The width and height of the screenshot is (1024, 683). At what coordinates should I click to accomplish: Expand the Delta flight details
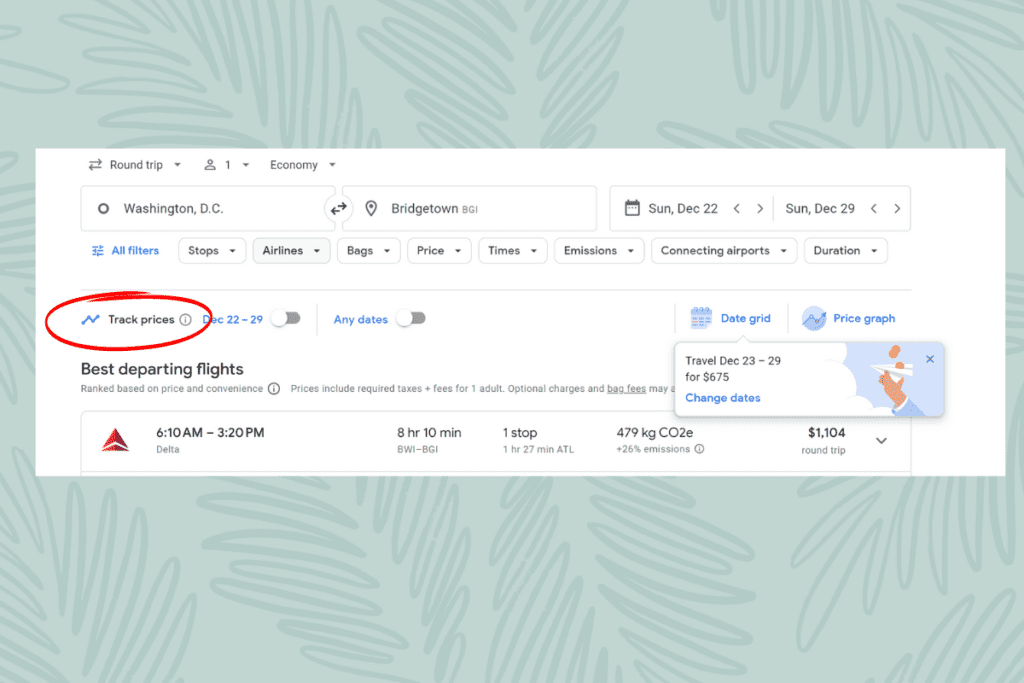pyautogui.click(x=881, y=440)
